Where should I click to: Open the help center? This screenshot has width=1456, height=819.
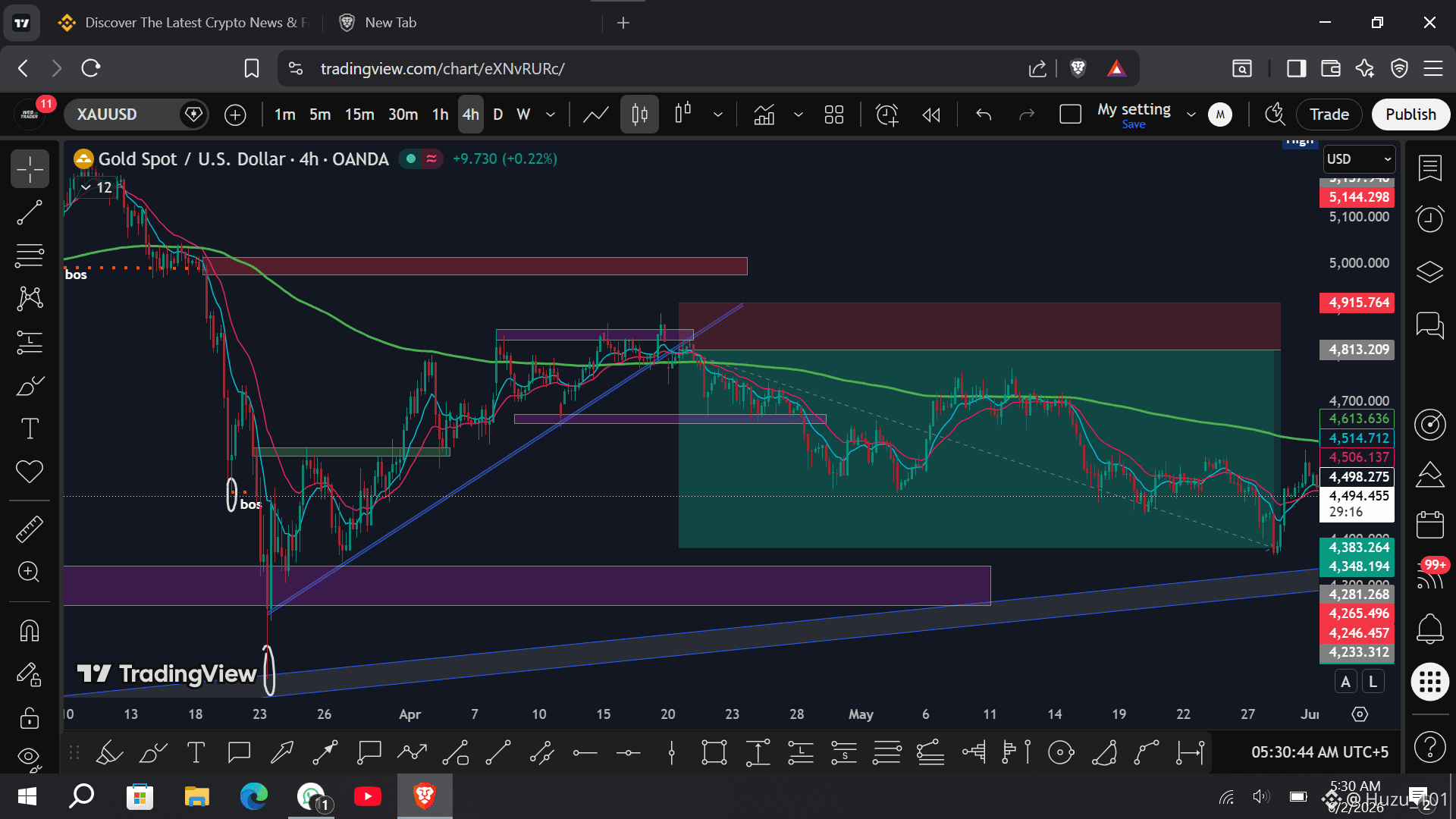(1429, 748)
